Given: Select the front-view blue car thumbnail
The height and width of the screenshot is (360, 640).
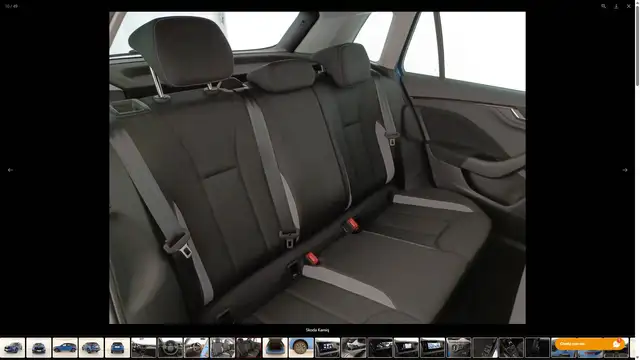Looking at the screenshot, I should 39,347.
